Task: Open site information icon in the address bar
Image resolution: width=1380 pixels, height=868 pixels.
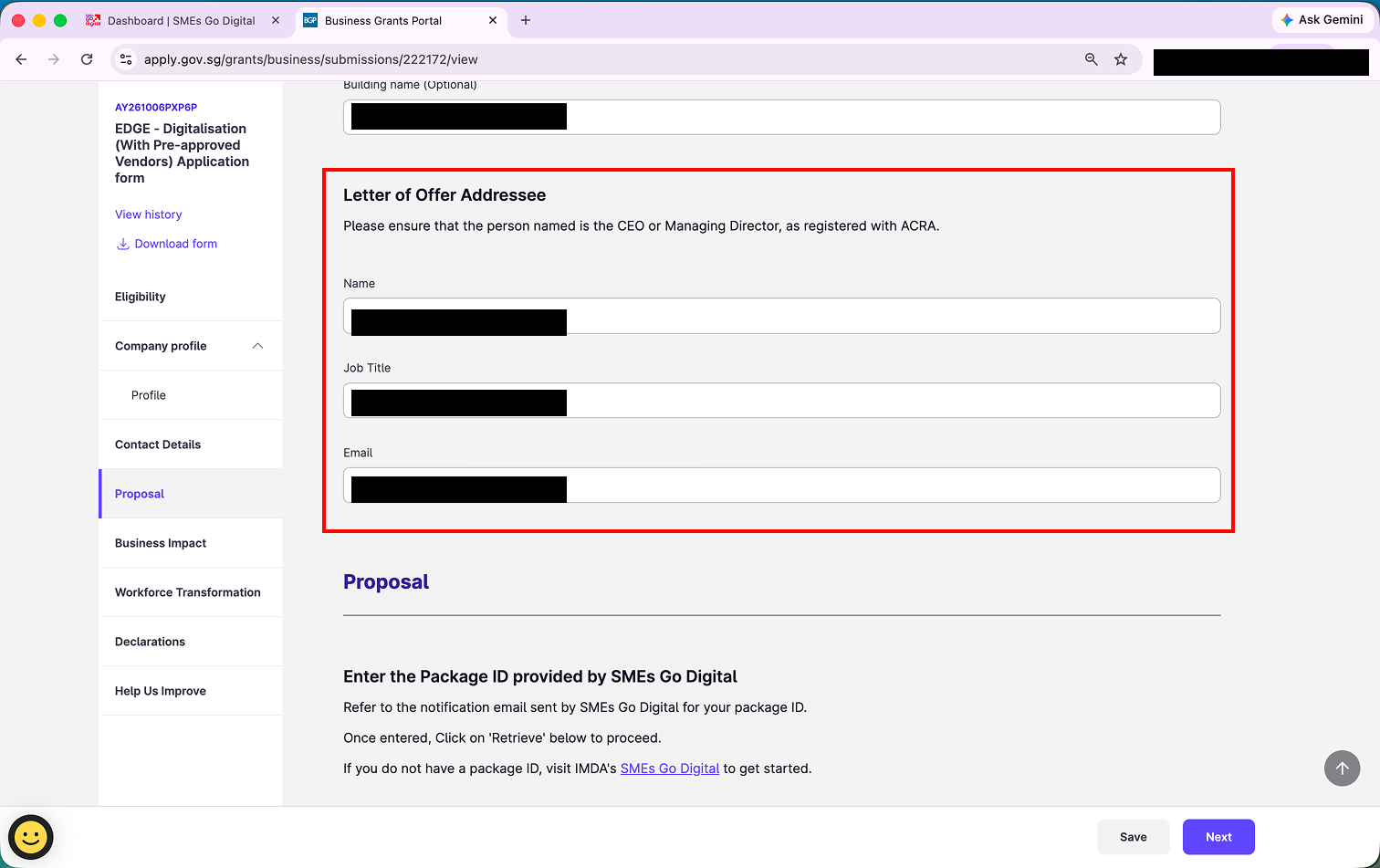Action: pos(127,59)
